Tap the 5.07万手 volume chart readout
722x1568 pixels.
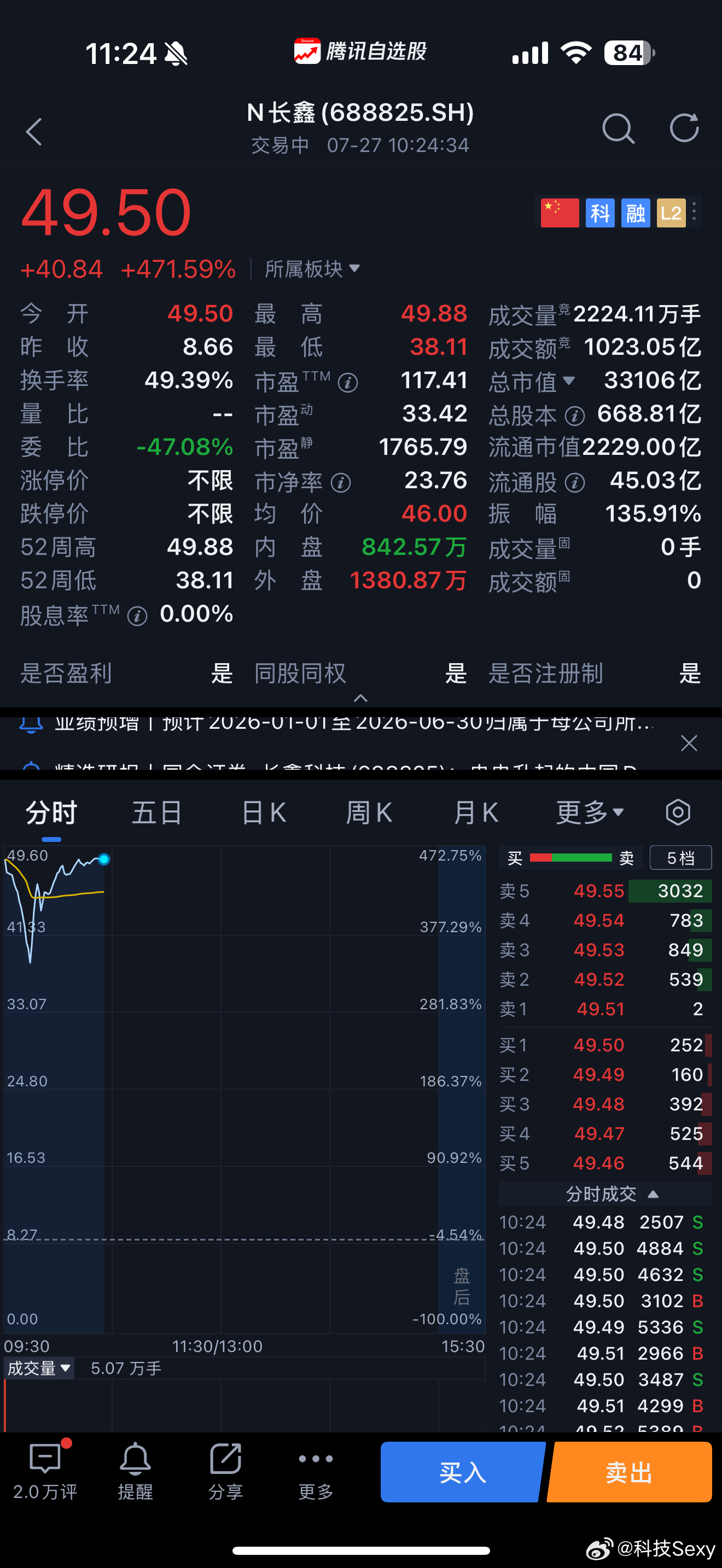pos(126,1368)
